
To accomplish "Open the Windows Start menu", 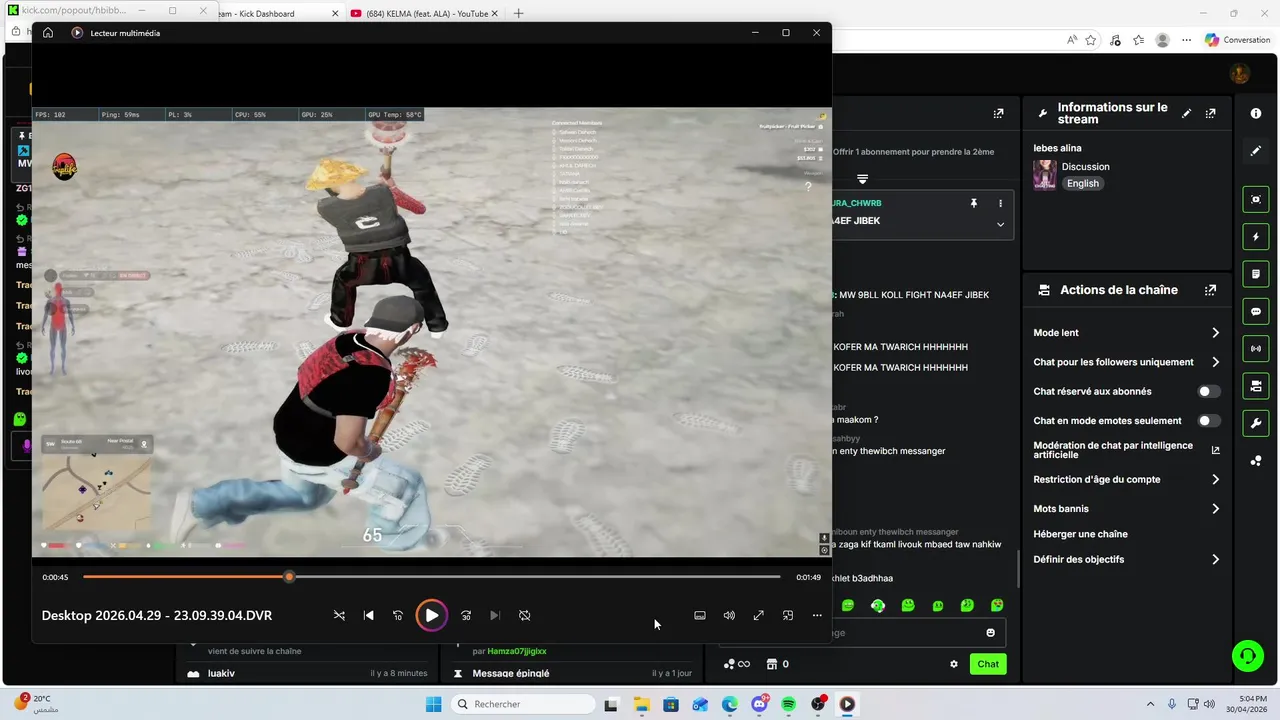I will (x=434, y=704).
